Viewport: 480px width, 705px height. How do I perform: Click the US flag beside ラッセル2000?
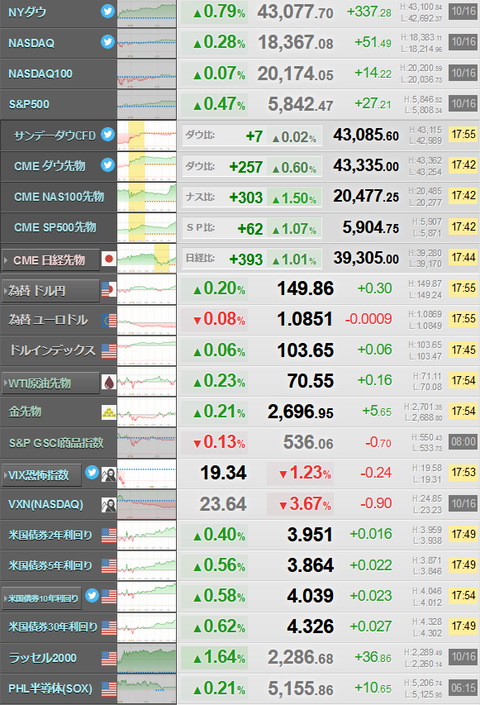(109, 658)
